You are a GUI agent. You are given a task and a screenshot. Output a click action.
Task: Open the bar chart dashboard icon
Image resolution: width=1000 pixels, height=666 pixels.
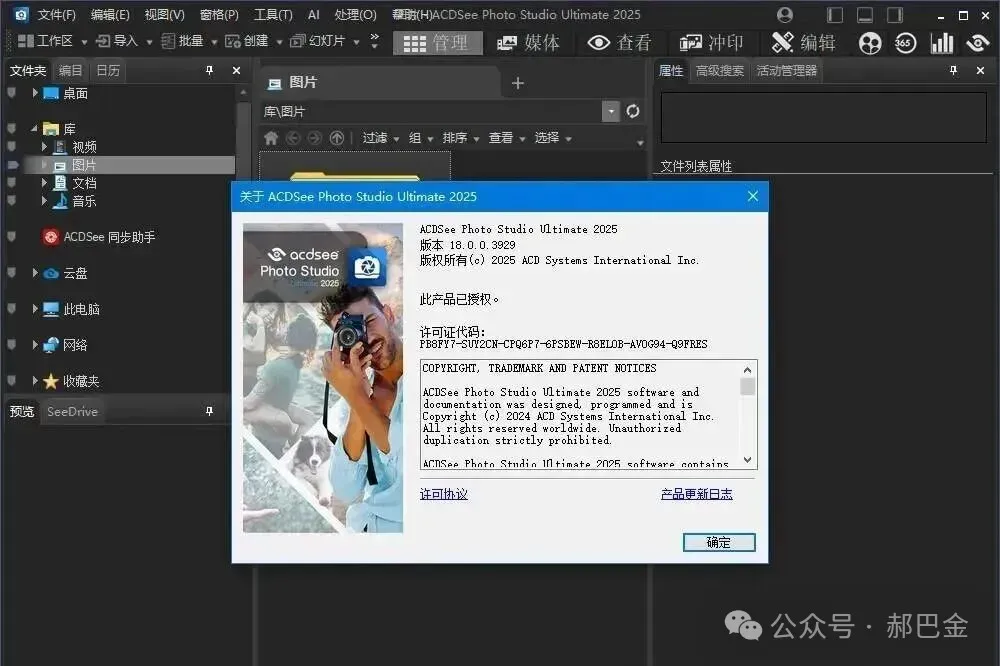(941, 43)
